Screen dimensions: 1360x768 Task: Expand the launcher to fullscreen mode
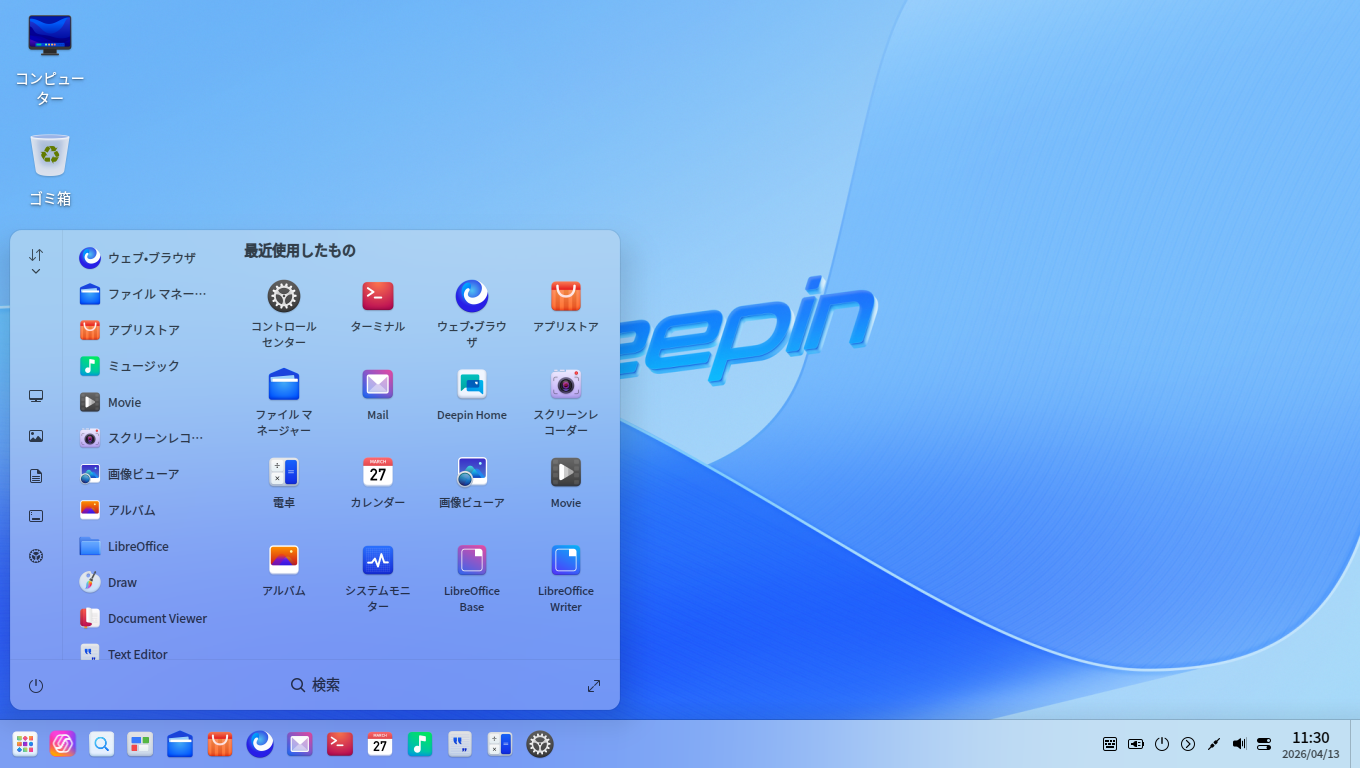593,685
